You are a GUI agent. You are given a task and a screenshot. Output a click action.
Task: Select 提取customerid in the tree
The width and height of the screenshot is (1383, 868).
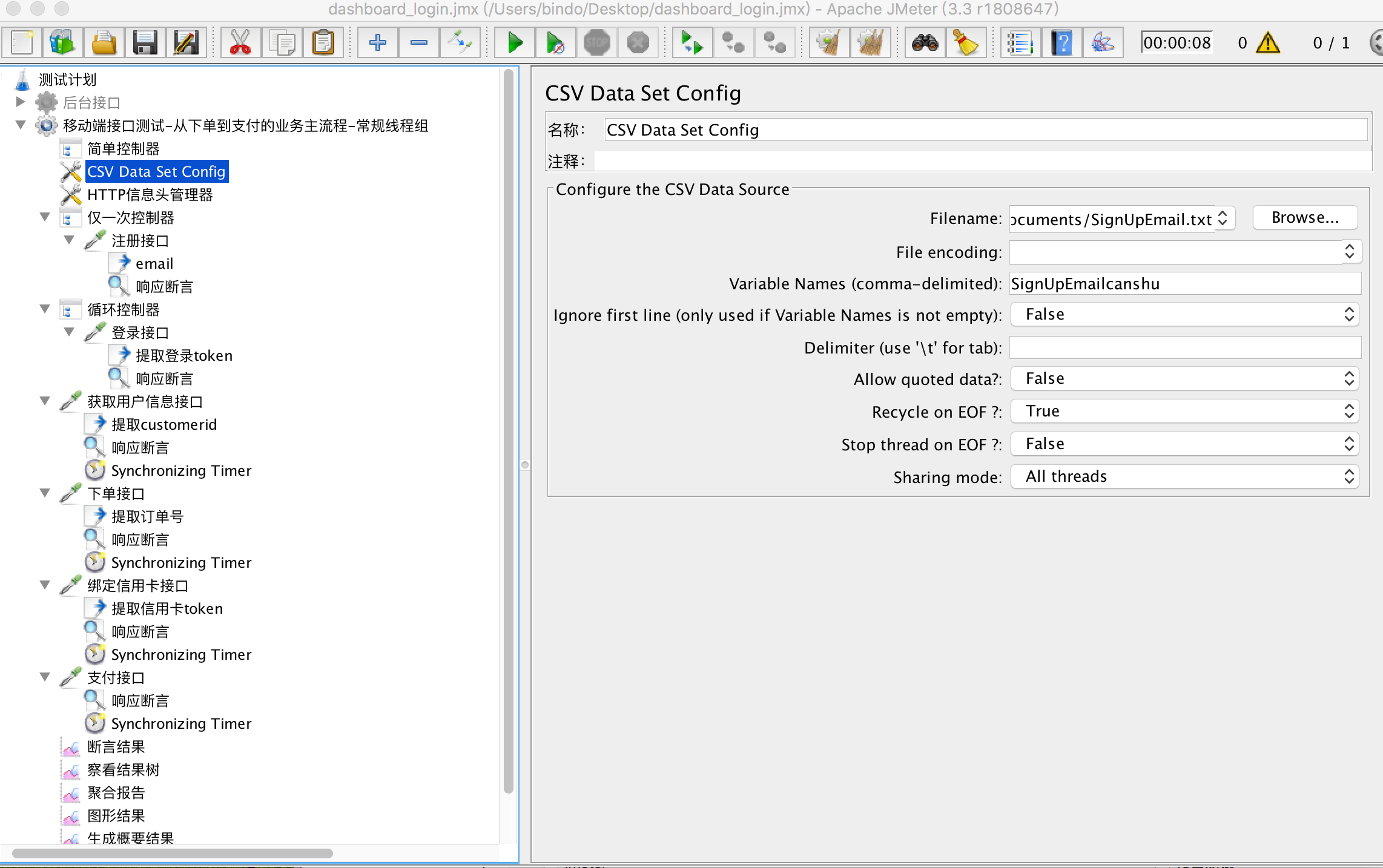(x=163, y=424)
